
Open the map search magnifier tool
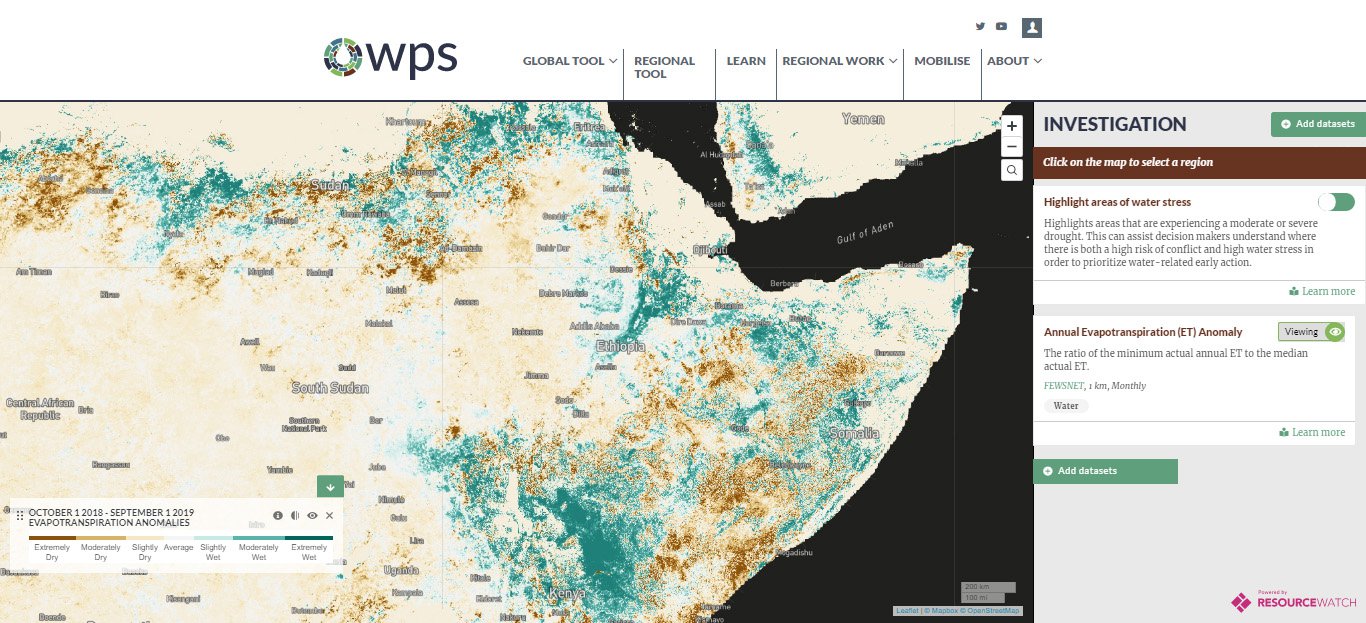[x=1011, y=170]
